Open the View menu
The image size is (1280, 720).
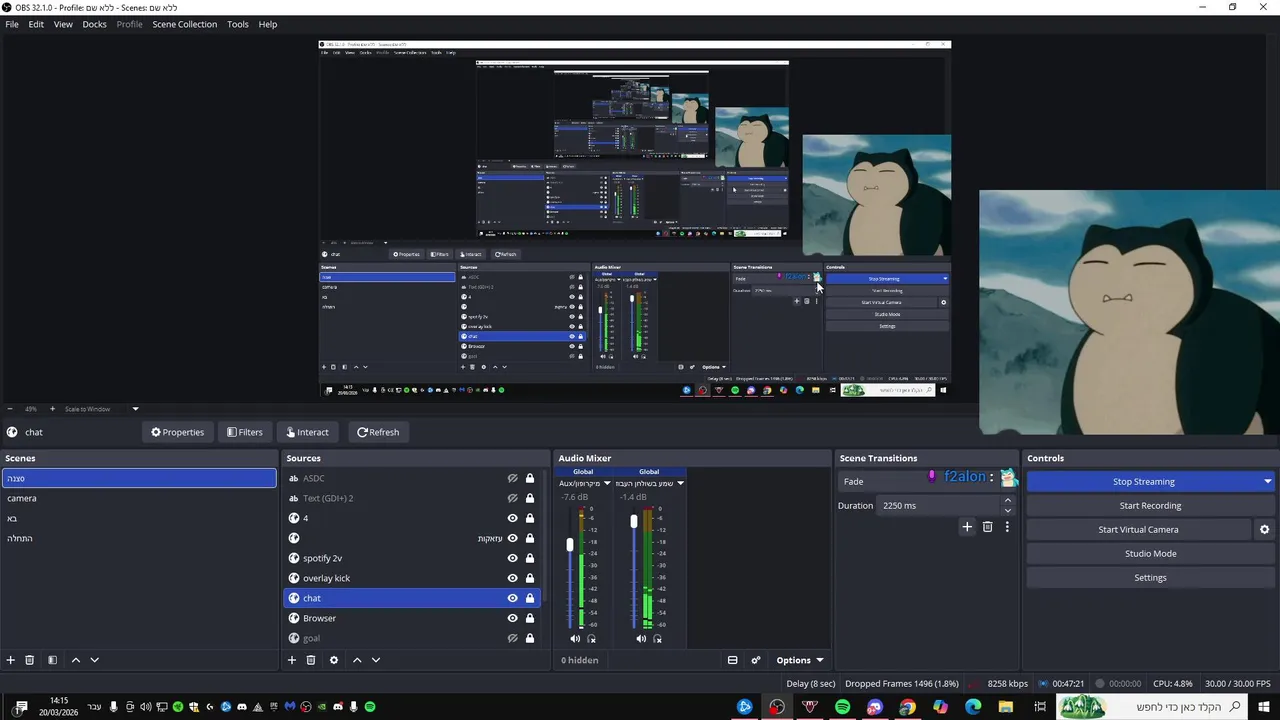click(63, 24)
